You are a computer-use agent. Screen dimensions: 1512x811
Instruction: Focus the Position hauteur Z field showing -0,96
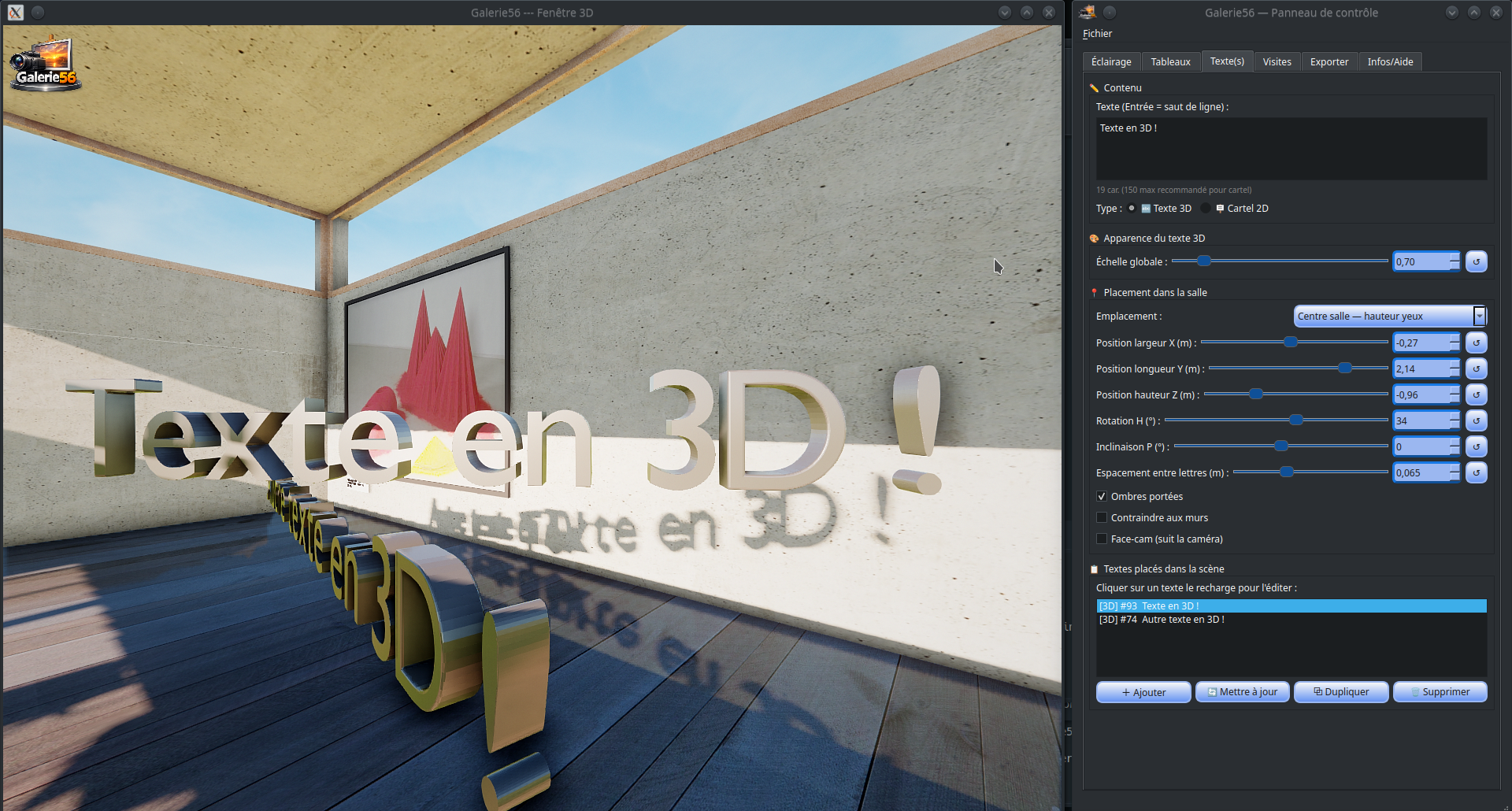click(x=1421, y=394)
